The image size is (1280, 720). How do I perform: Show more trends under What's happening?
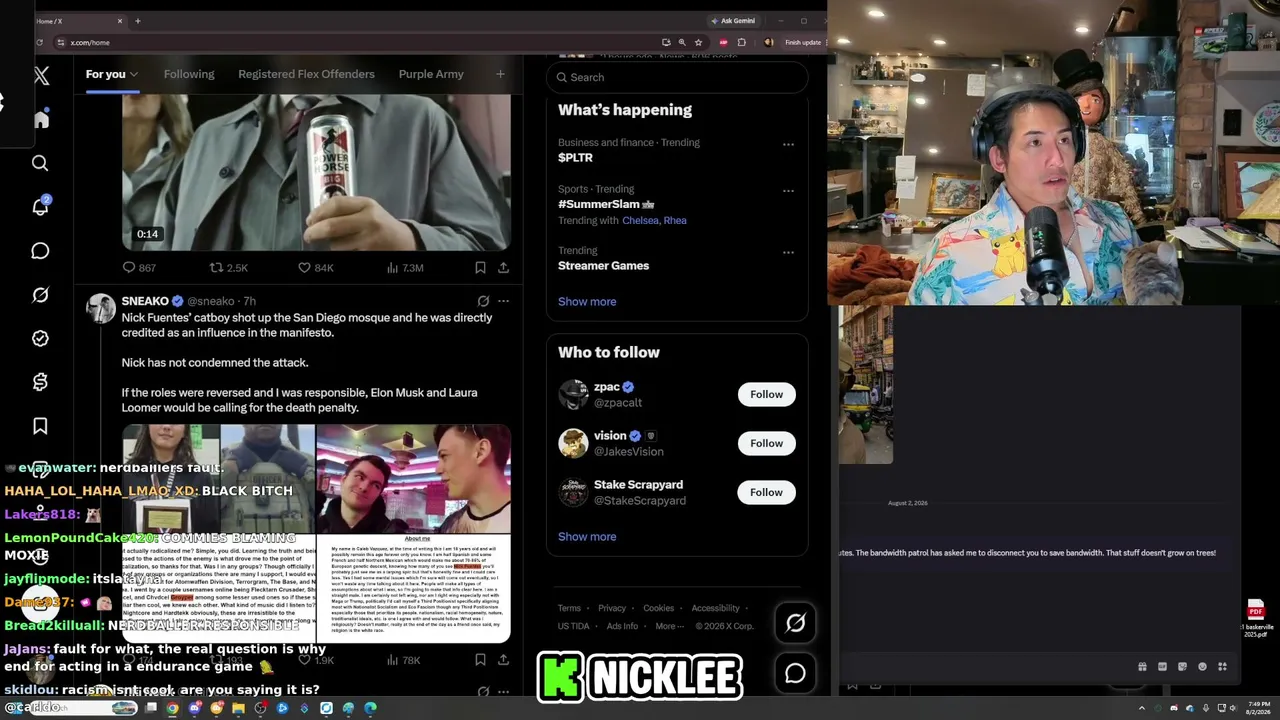[587, 302]
